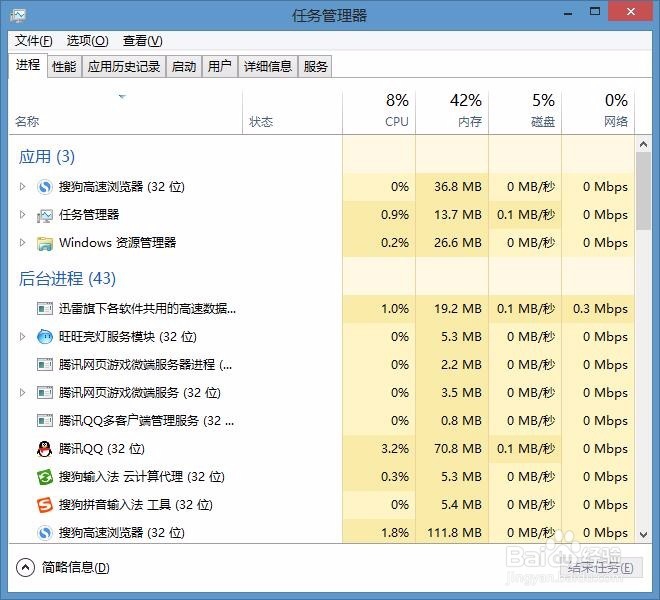Switch to the 性能 tab

64,67
